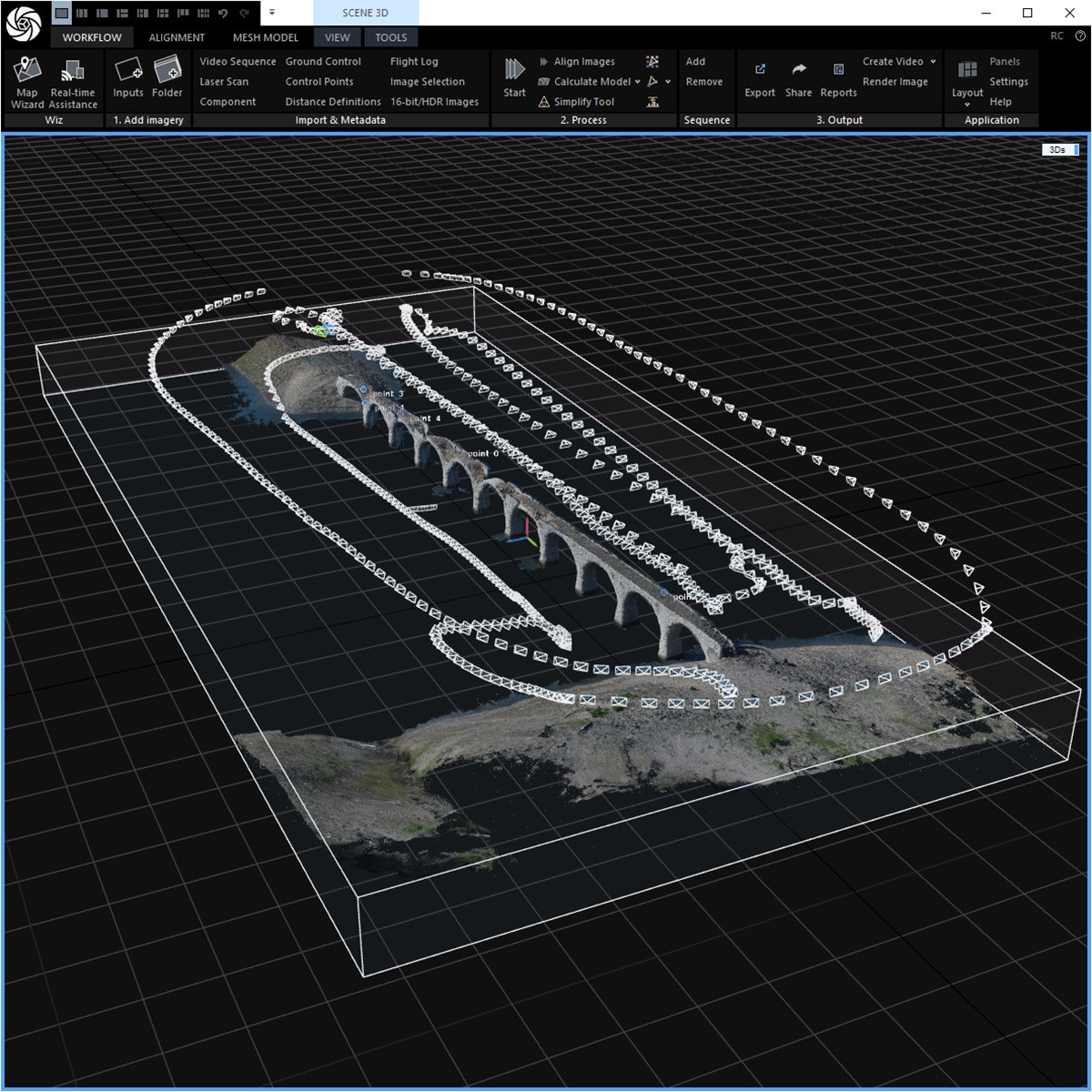Import 16-bit/HDR Images
Image resolution: width=1092 pixels, height=1092 pixels.
coord(434,102)
